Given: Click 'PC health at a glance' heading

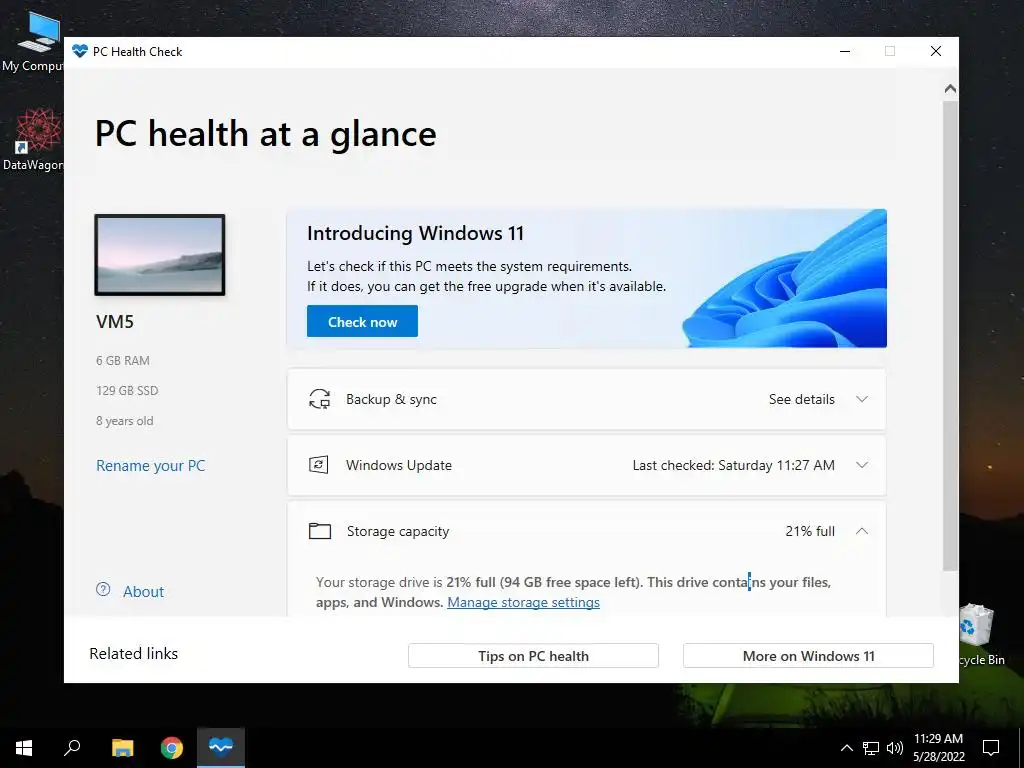Looking at the screenshot, I should [x=266, y=135].
